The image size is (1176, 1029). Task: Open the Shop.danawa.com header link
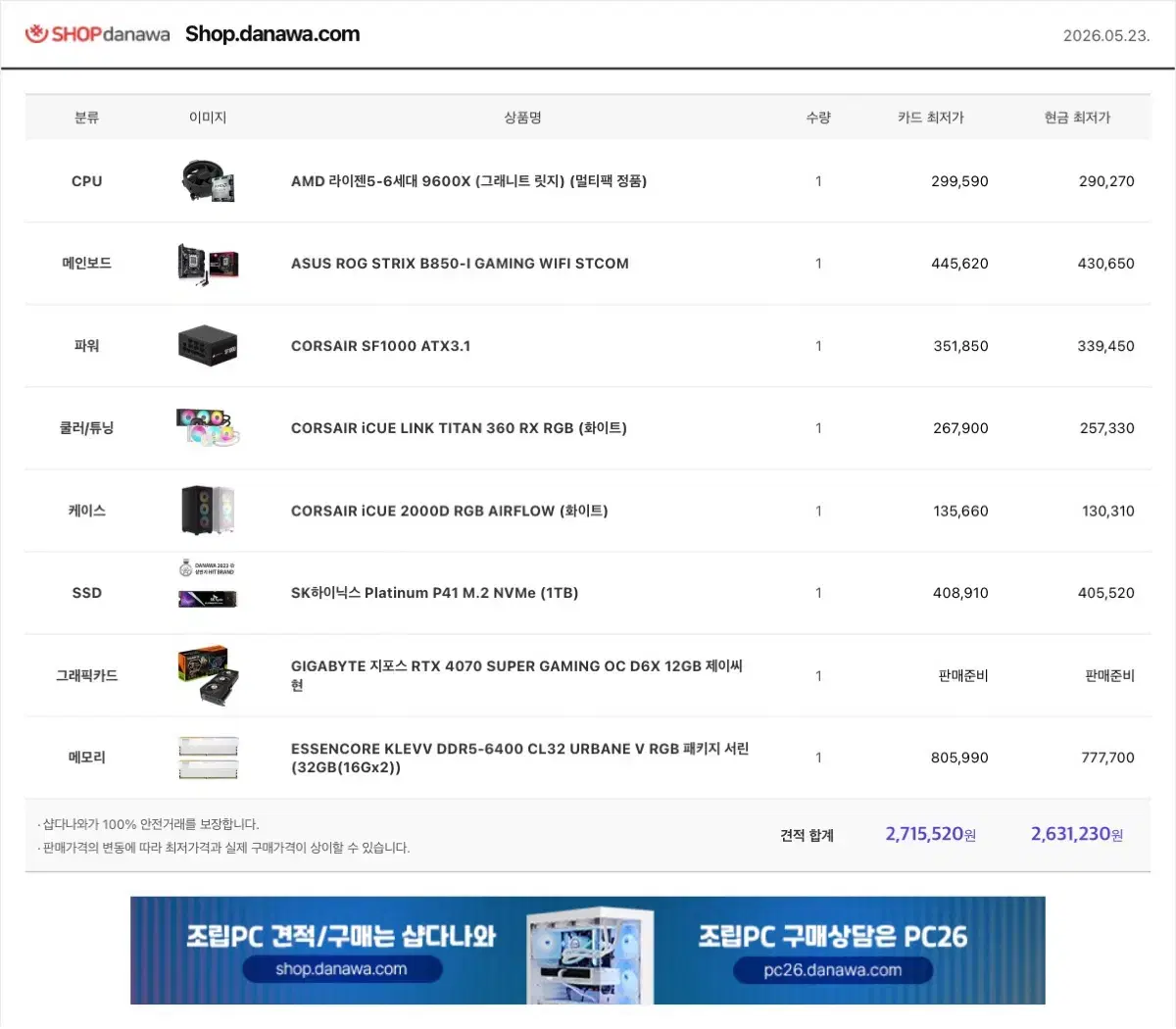[x=272, y=34]
